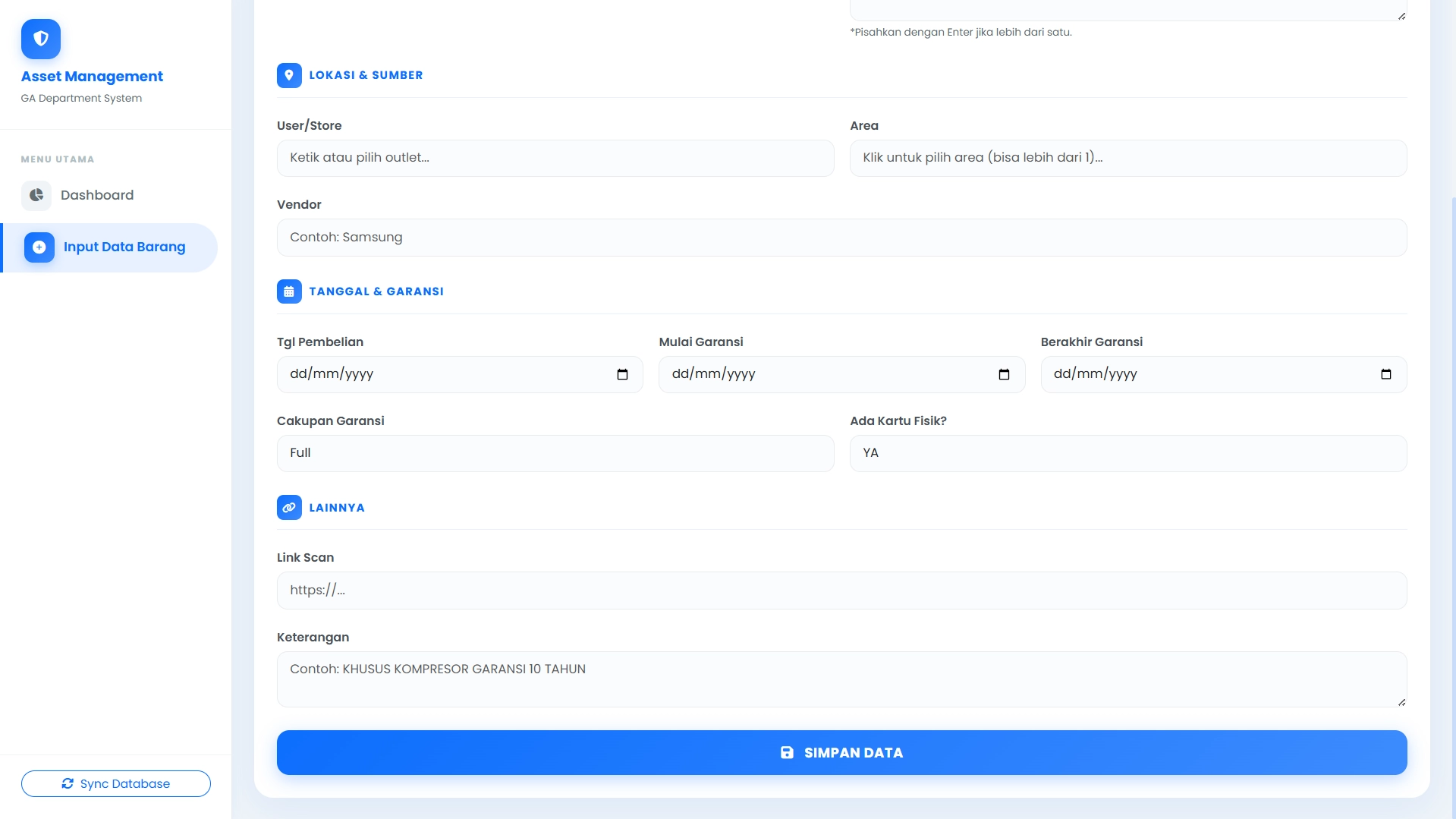The image size is (1456, 819).
Task: Open the Area multi-select picker
Action: click(1128, 158)
